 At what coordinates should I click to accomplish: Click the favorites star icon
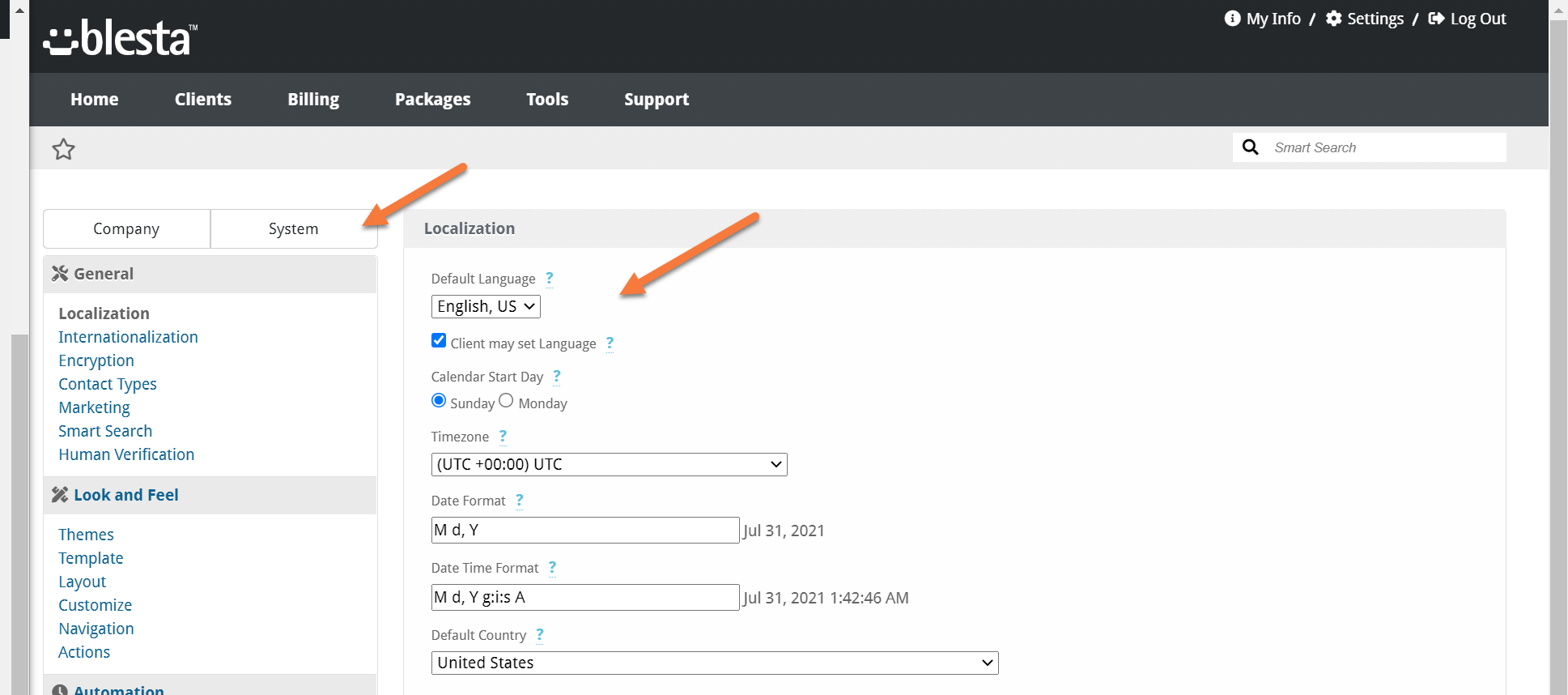(63, 149)
